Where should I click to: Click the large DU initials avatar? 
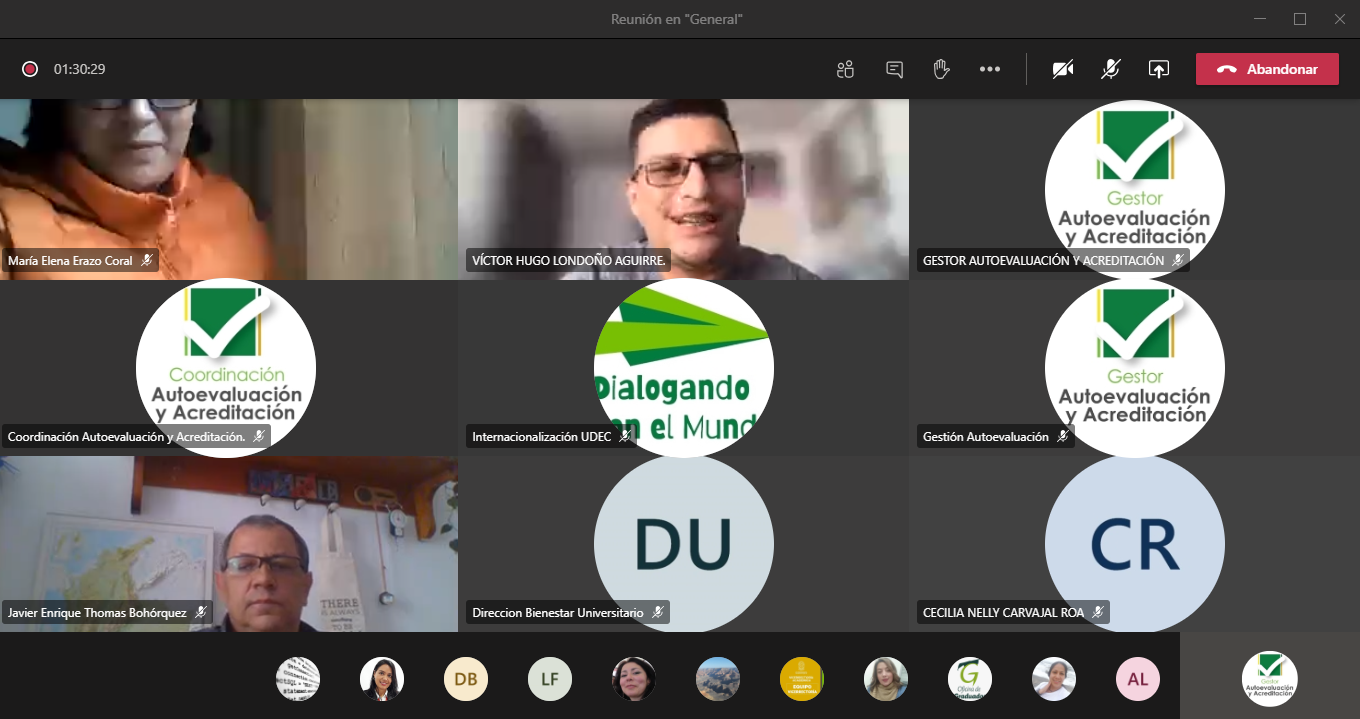684,543
